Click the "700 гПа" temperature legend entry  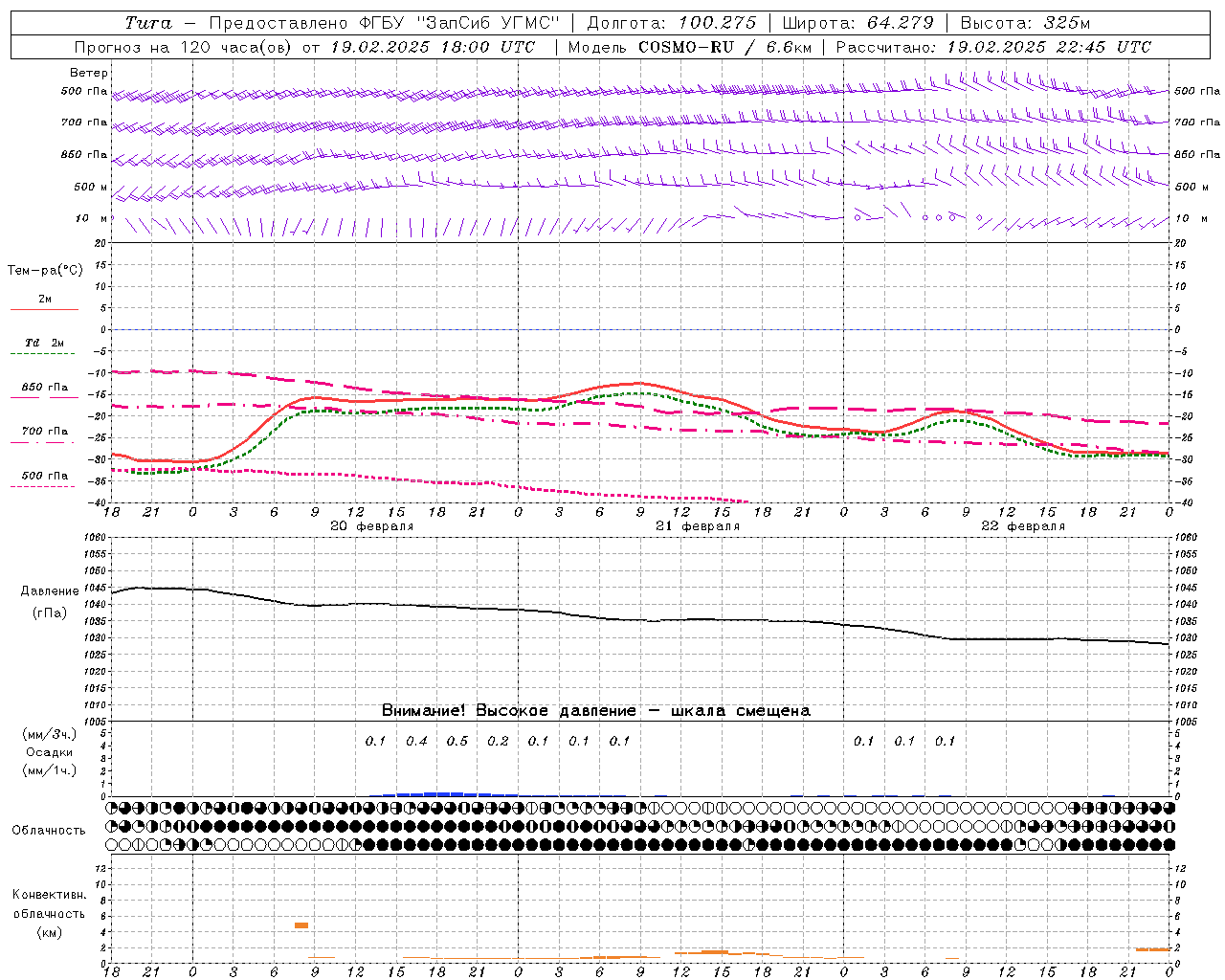[45, 432]
